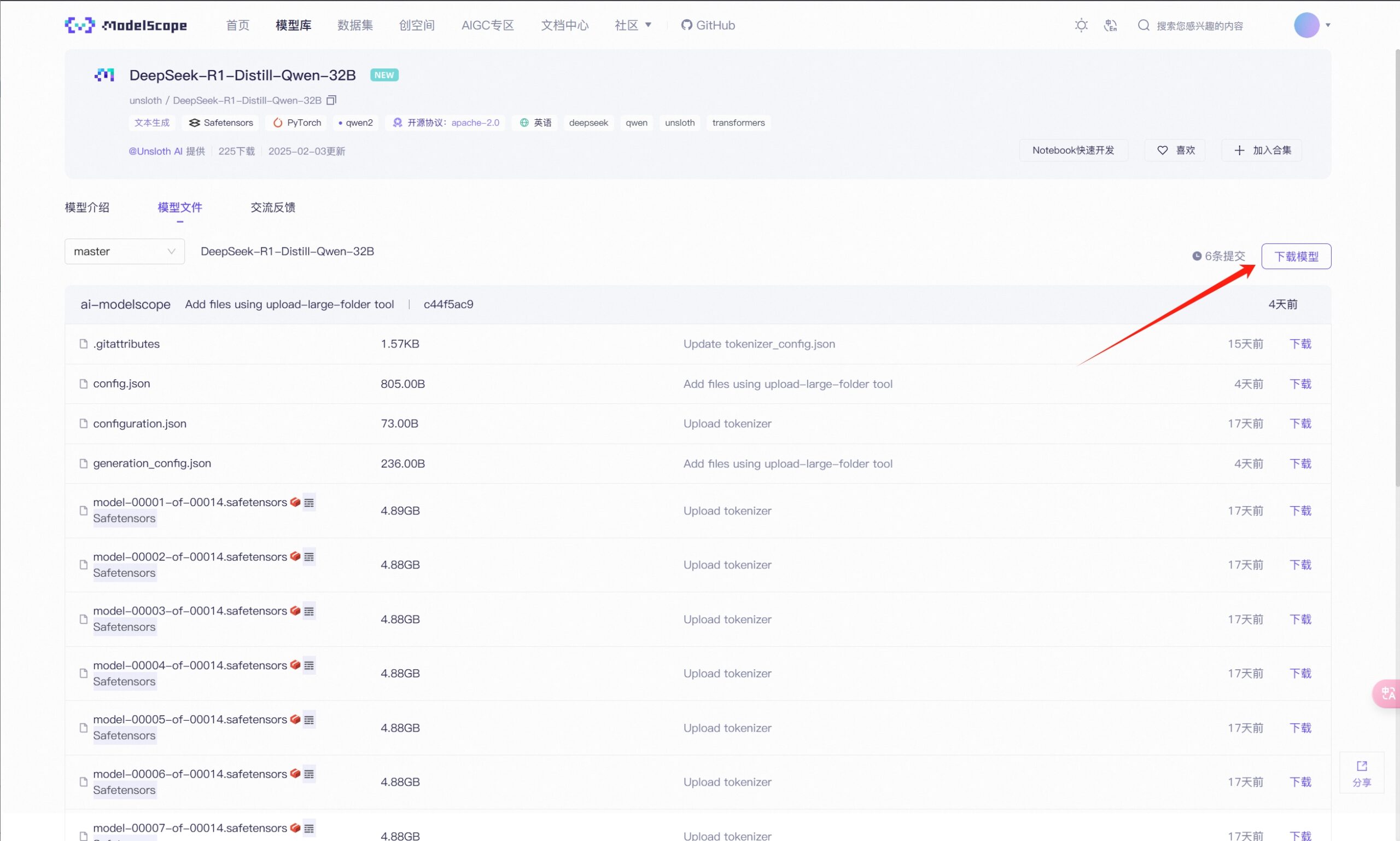The image size is (1400, 841).
Task: Click the DeepSeek-R1-Distill-Qwen-32B breadcrumb
Action: pyautogui.click(x=287, y=251)
